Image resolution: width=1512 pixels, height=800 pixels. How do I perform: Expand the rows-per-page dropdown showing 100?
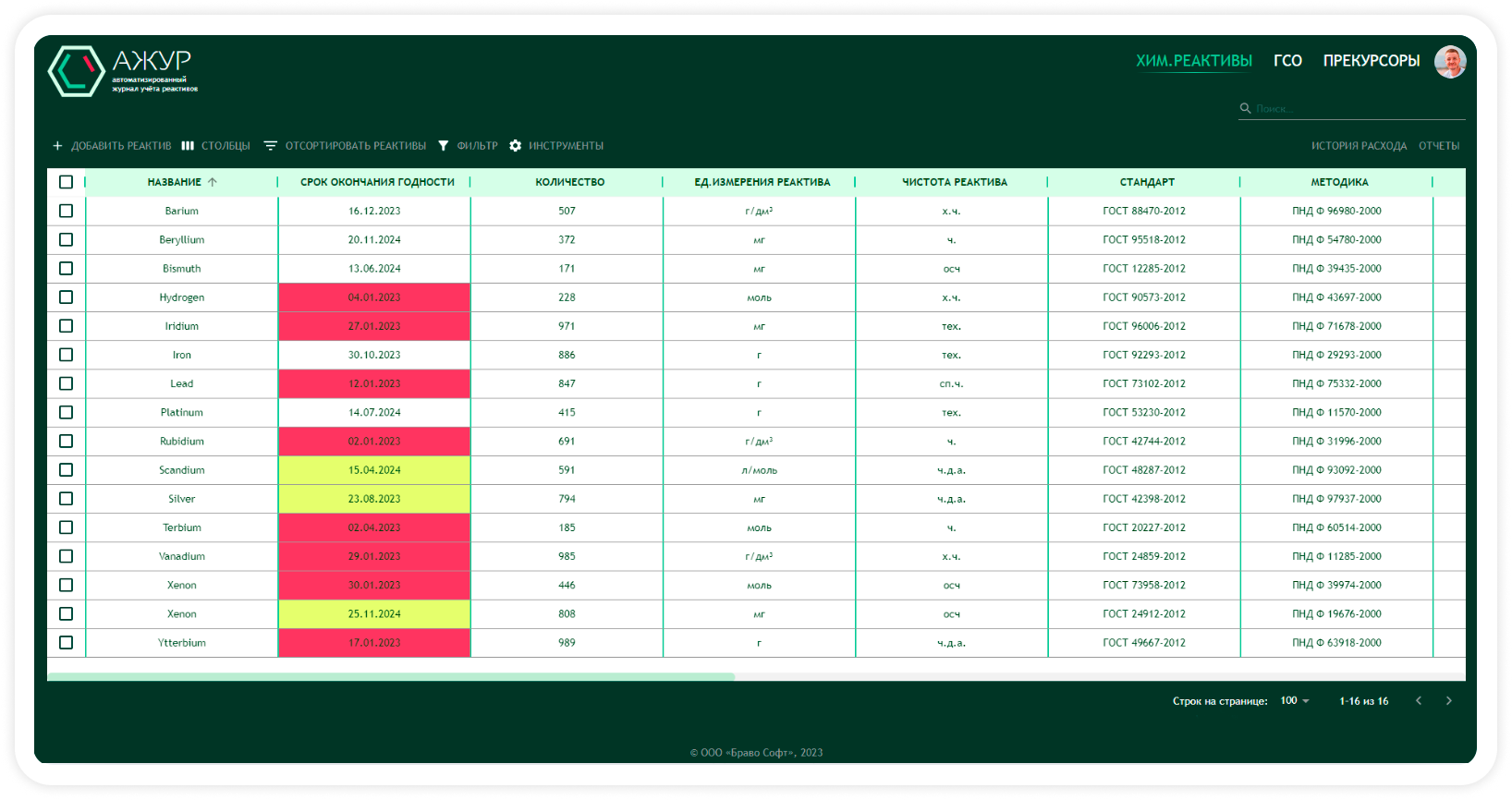(1295, 701)
